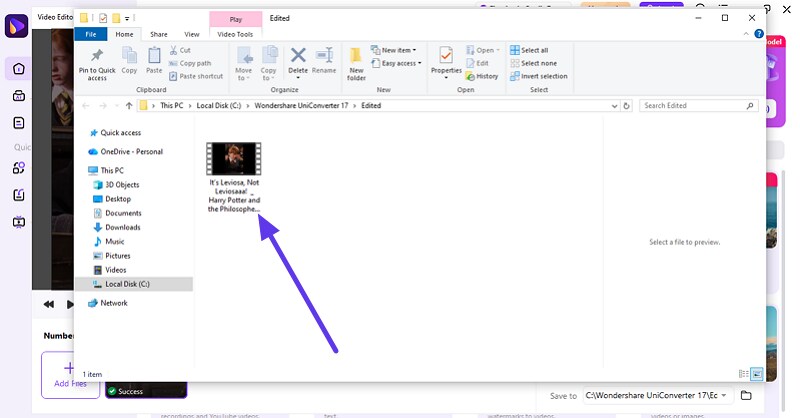Select Quick access in navigation pane
Screen dimensions: 800x418
(115, 133)
